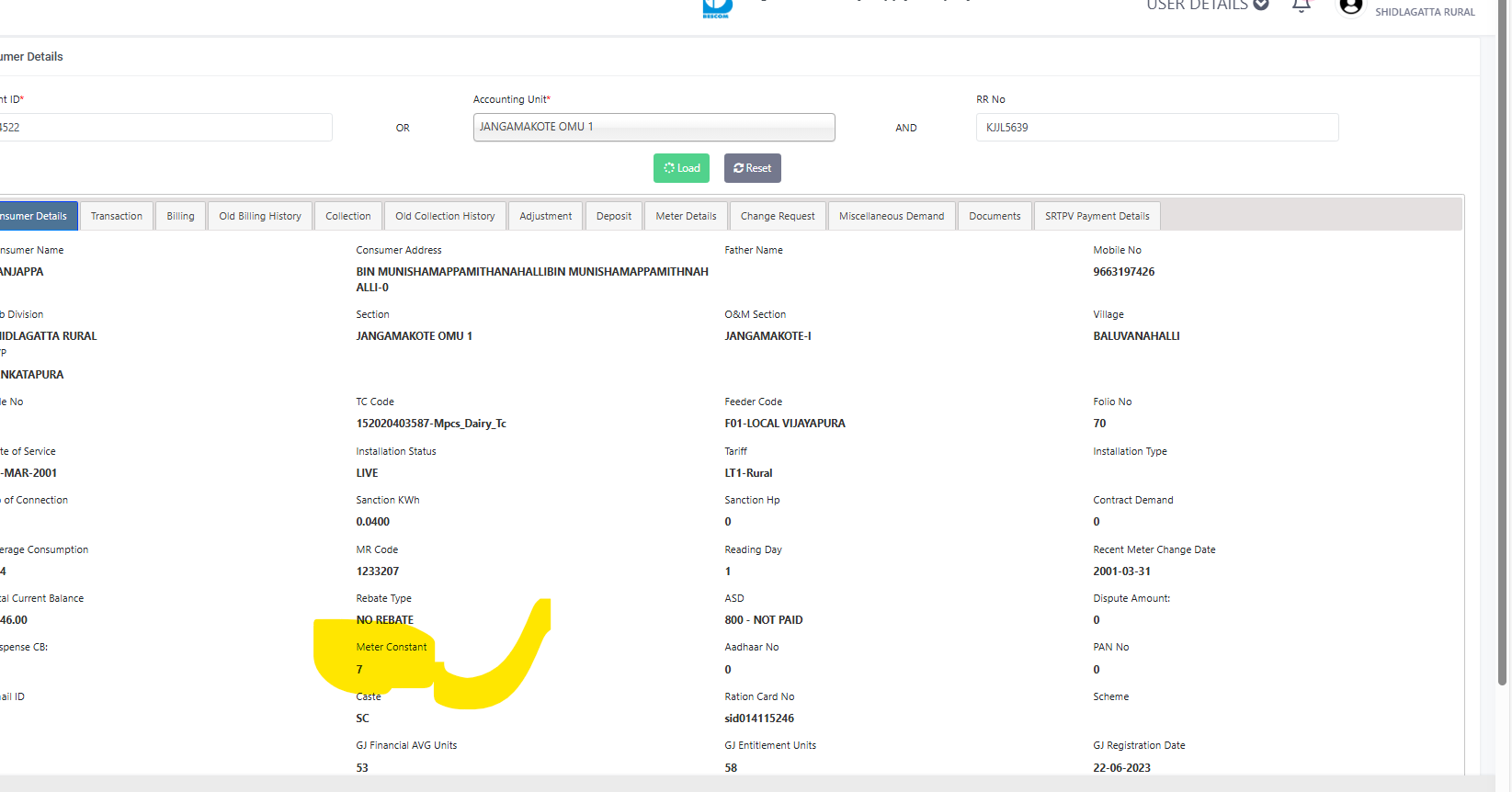Select ration card number "sid014115246"
1512x792 pixels.
click(759, 718)
